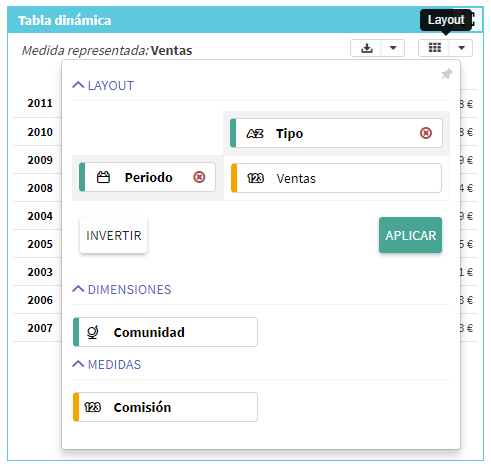This screenshot has height=466, width=491.
Task: Remove the Periodo dimension from layout
Action: coord(199,177)
